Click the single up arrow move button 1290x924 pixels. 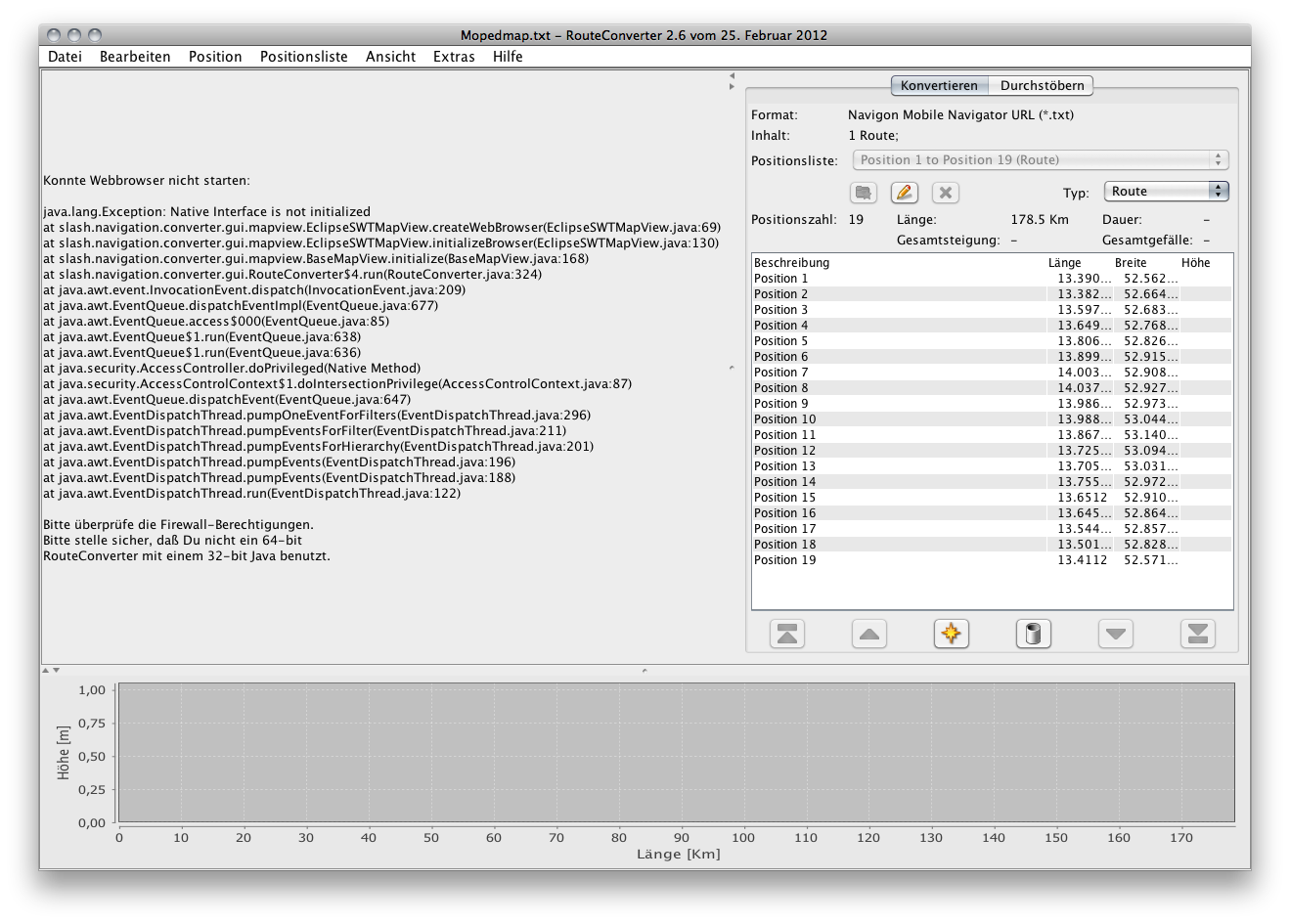pyautogui.click(x=868, y=634)
